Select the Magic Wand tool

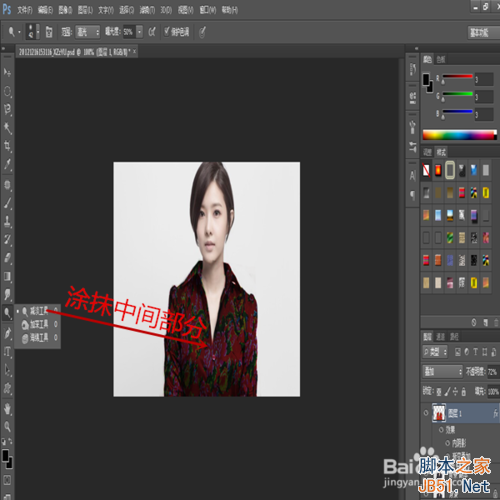tap(7, 127)
